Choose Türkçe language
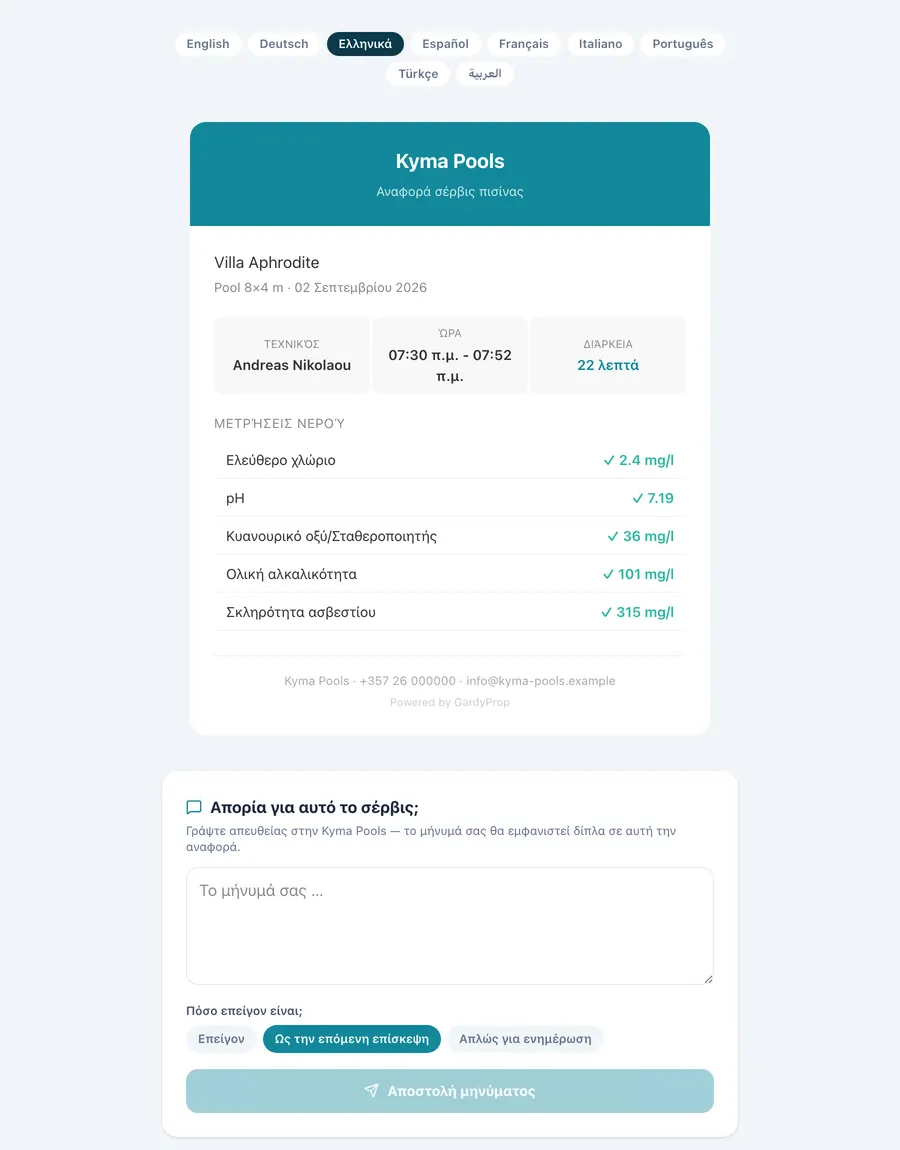The image size is (900, 1150). [x=418, y=74]
